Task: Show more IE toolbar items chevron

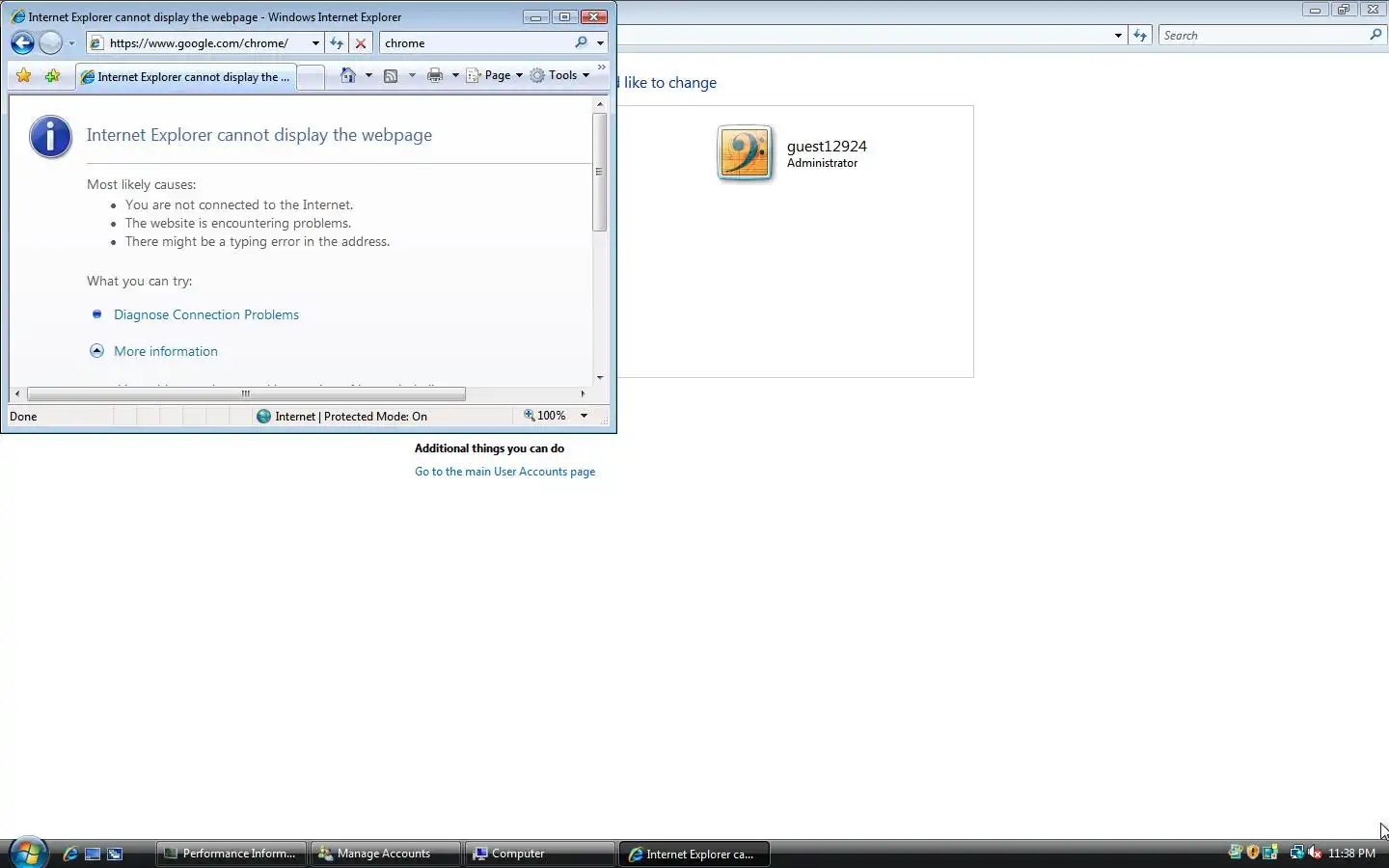Action: coord(602,68)
